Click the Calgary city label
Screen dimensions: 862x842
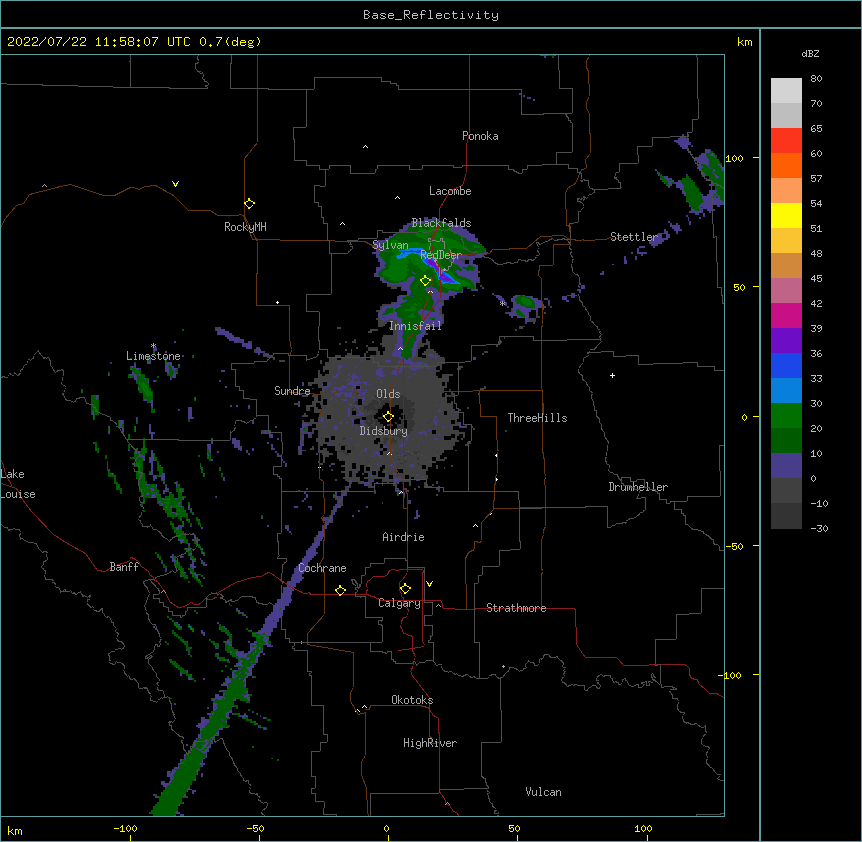click(x=399, y=603)
